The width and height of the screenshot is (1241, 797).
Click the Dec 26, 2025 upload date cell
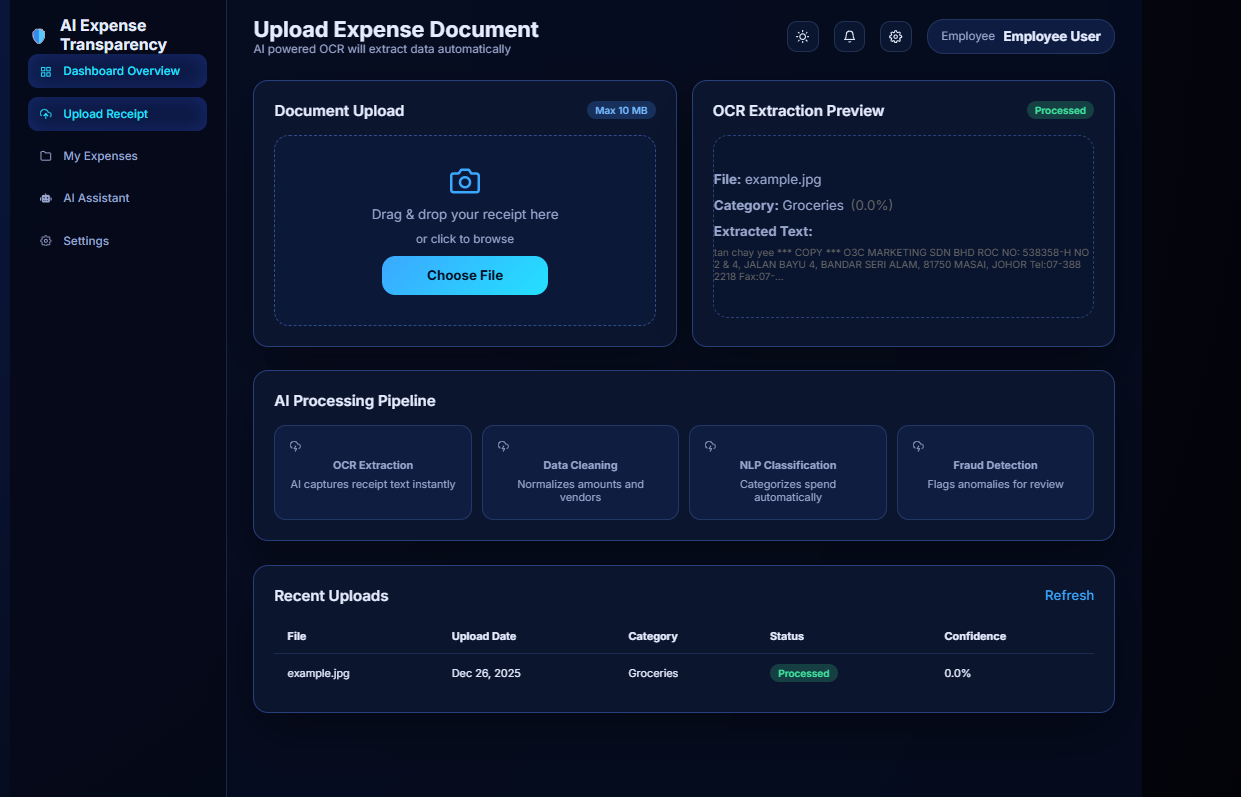(x=486, y=673)
